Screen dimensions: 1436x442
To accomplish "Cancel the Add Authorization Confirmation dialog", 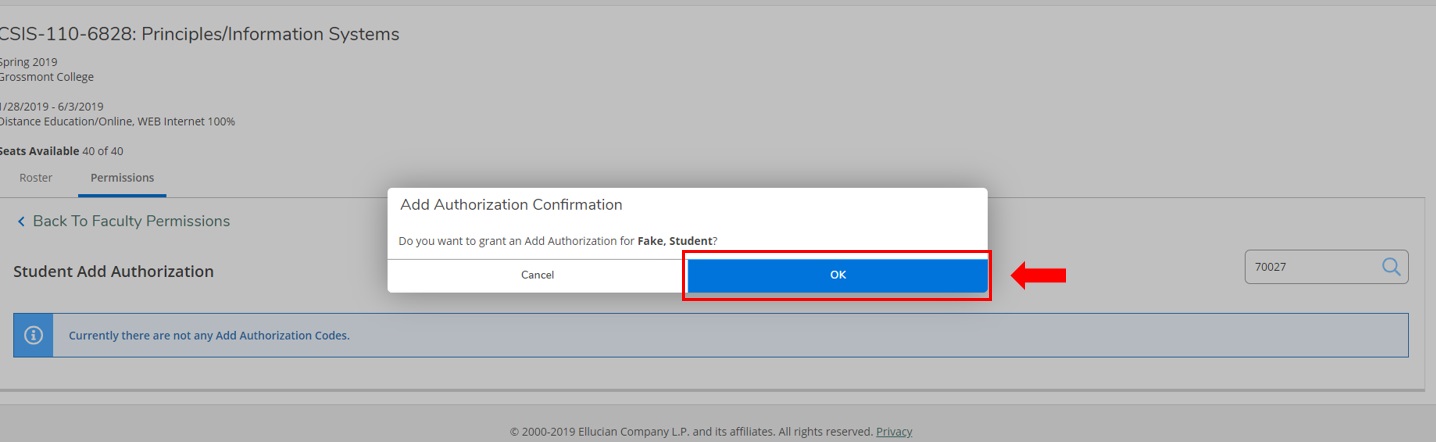I will [x=537, y=275].
